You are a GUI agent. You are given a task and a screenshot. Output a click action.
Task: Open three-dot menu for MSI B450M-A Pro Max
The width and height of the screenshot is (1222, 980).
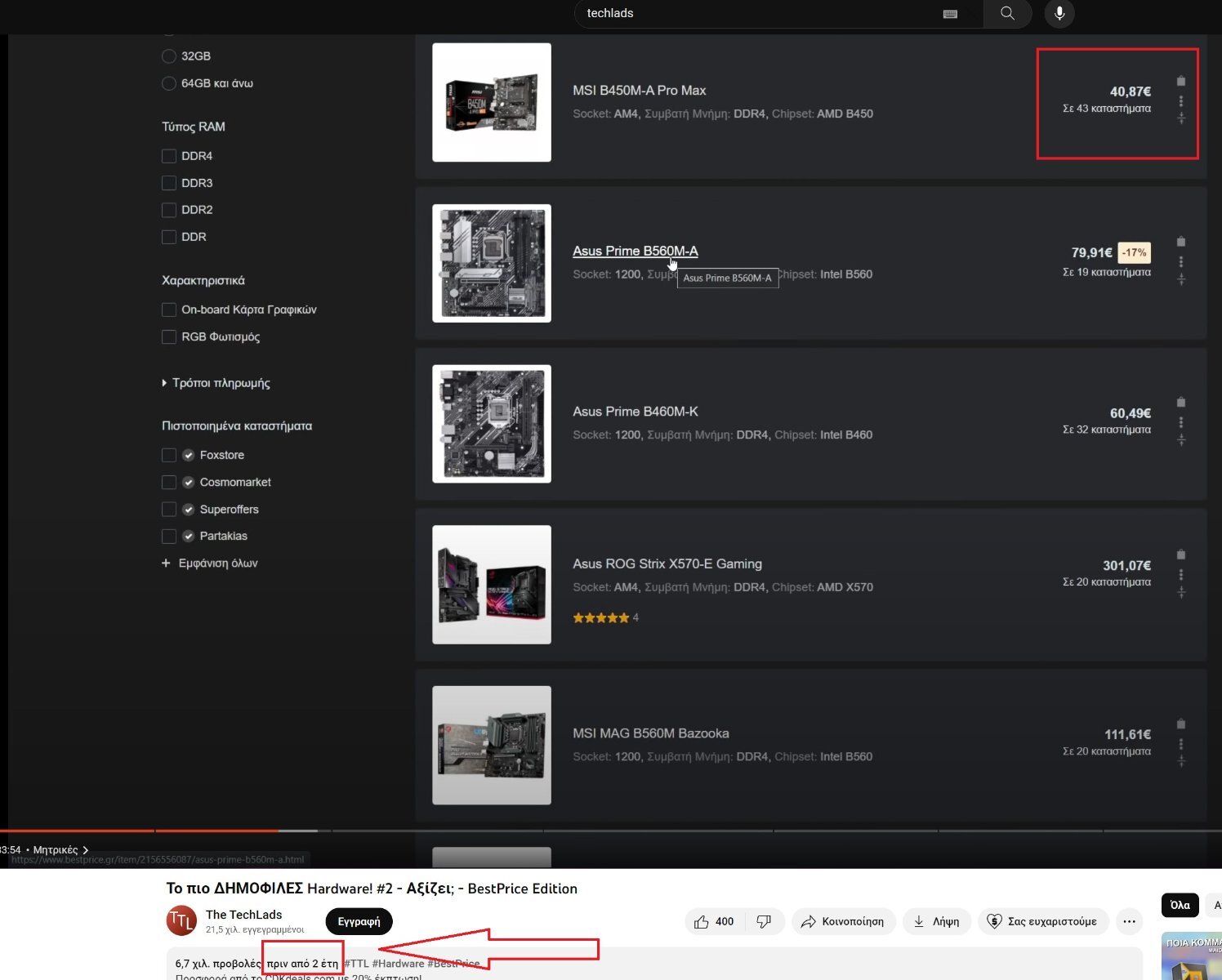pyautogui.click(x=1181, y=101)
